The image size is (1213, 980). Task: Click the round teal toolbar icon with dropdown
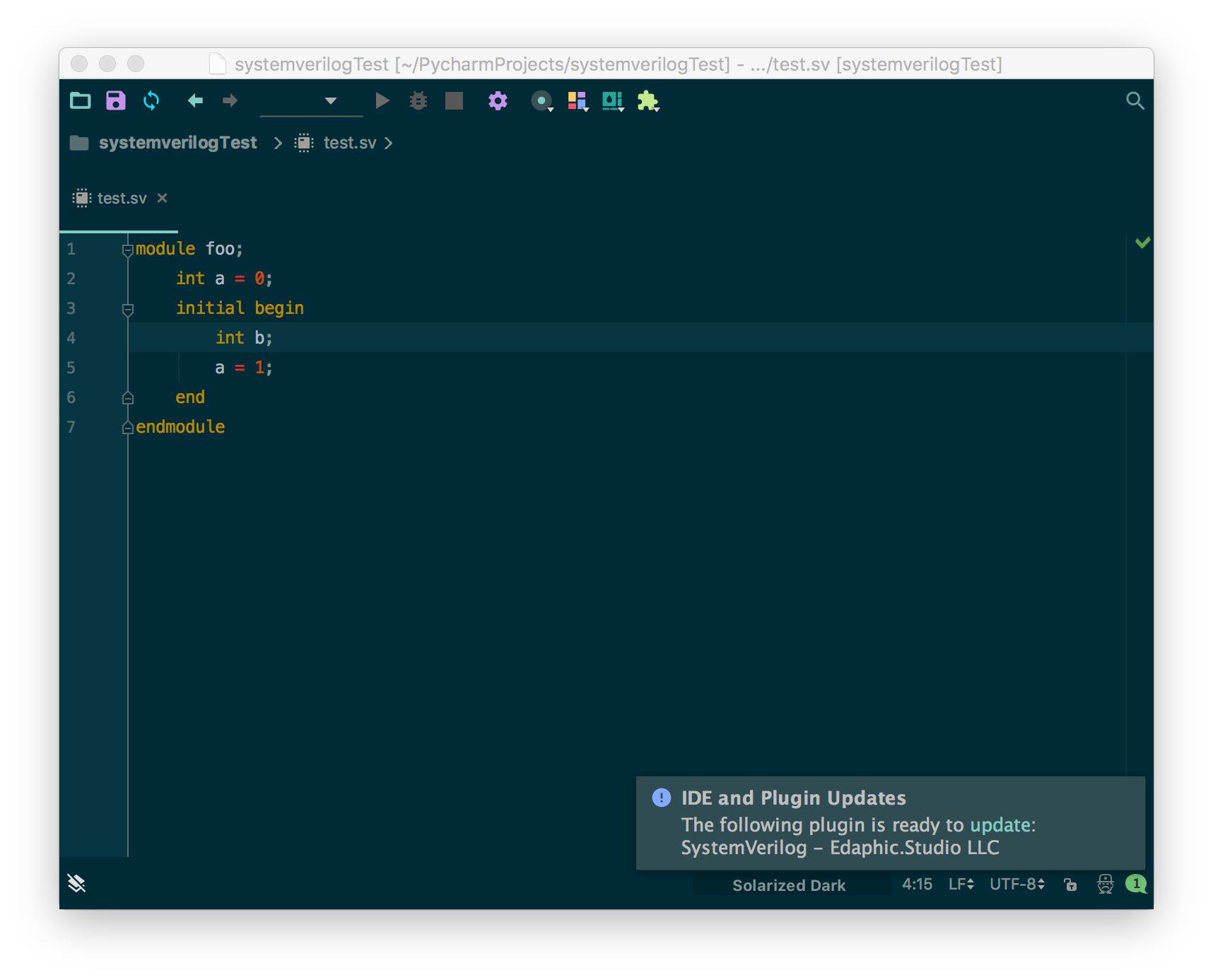pos(542,101)
